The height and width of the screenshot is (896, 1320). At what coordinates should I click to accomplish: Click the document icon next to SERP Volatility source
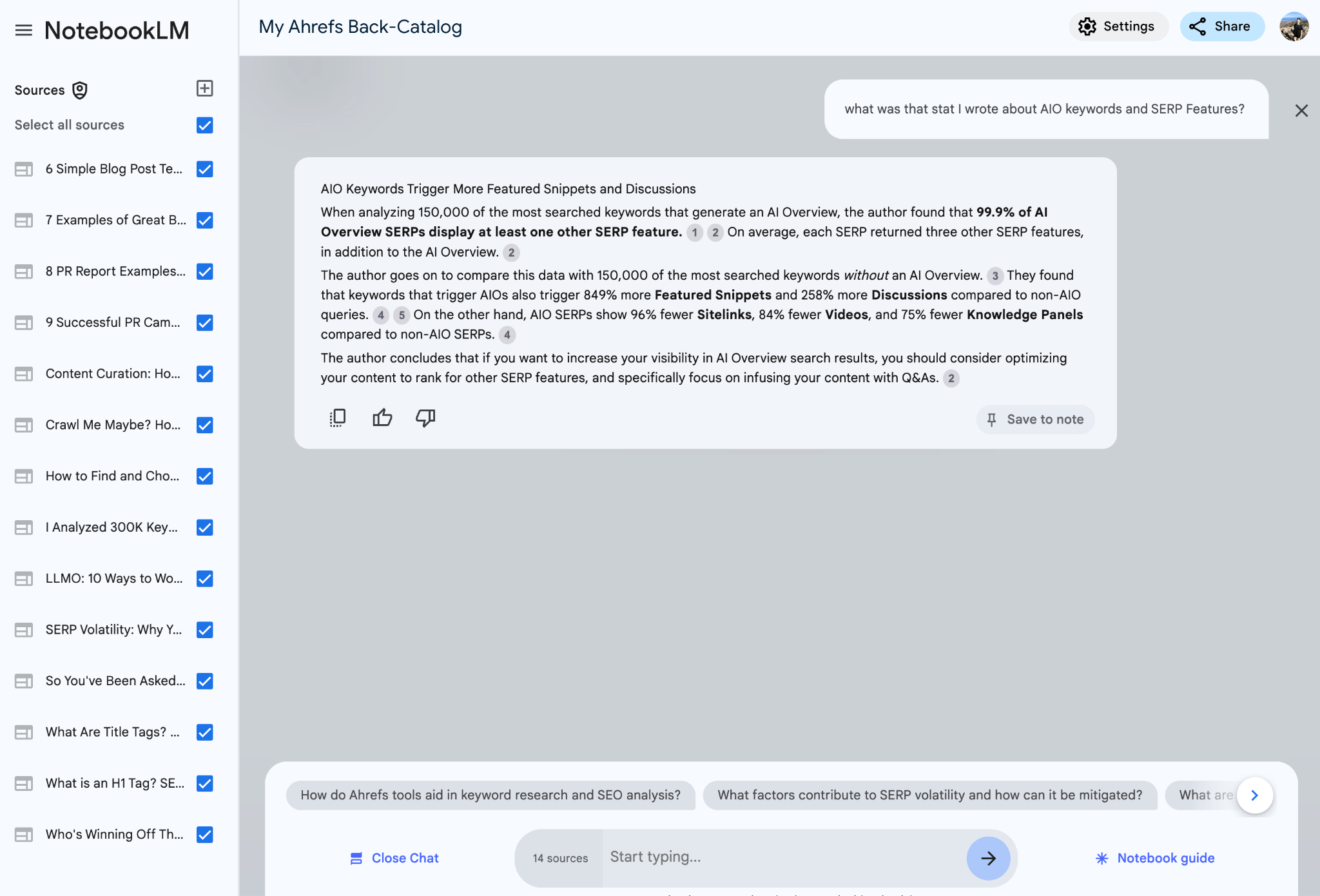(x=24, y=630)
